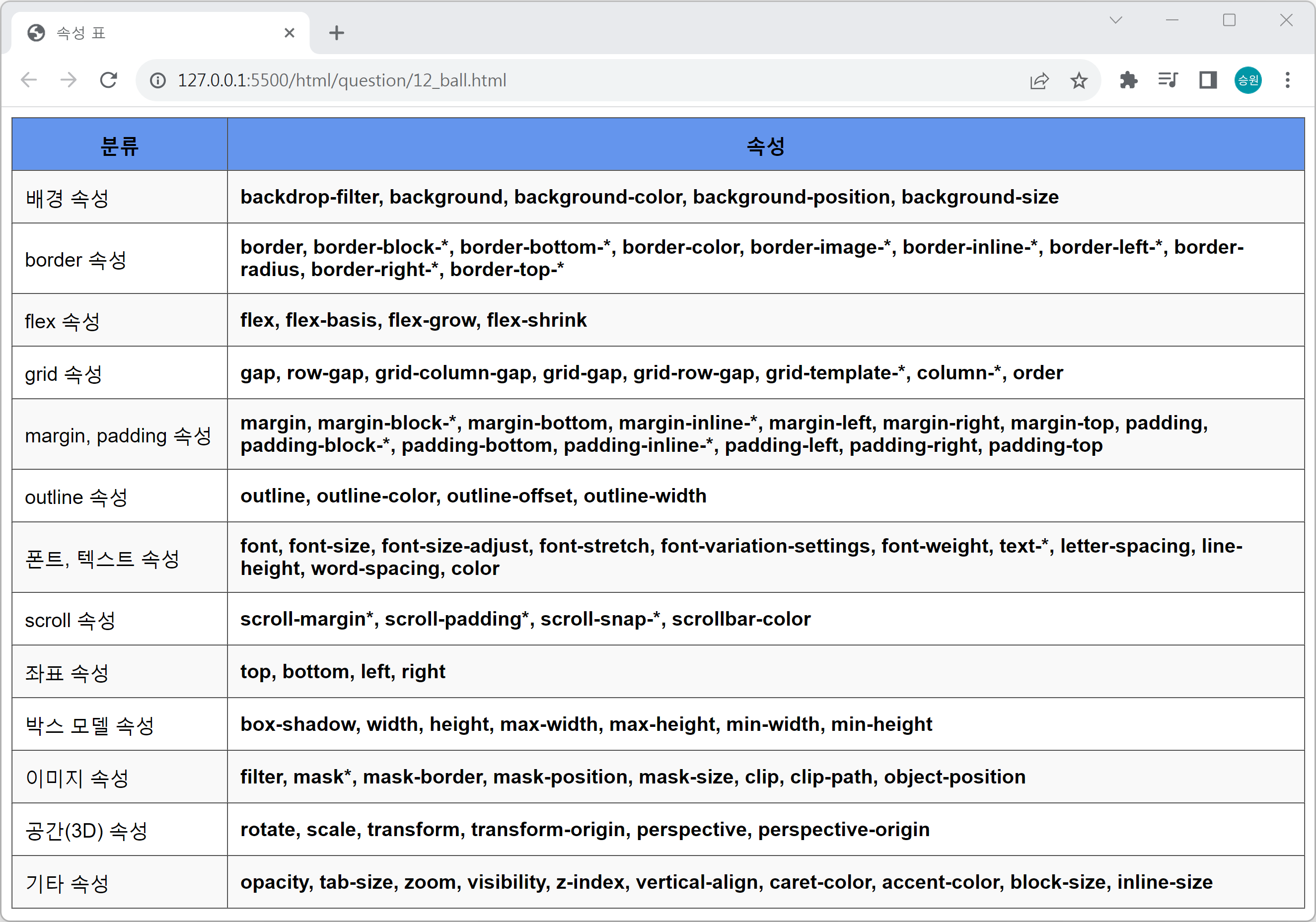
Task: Maximize the browser window
Action: pyautogui.click(x=1229, y=21)
